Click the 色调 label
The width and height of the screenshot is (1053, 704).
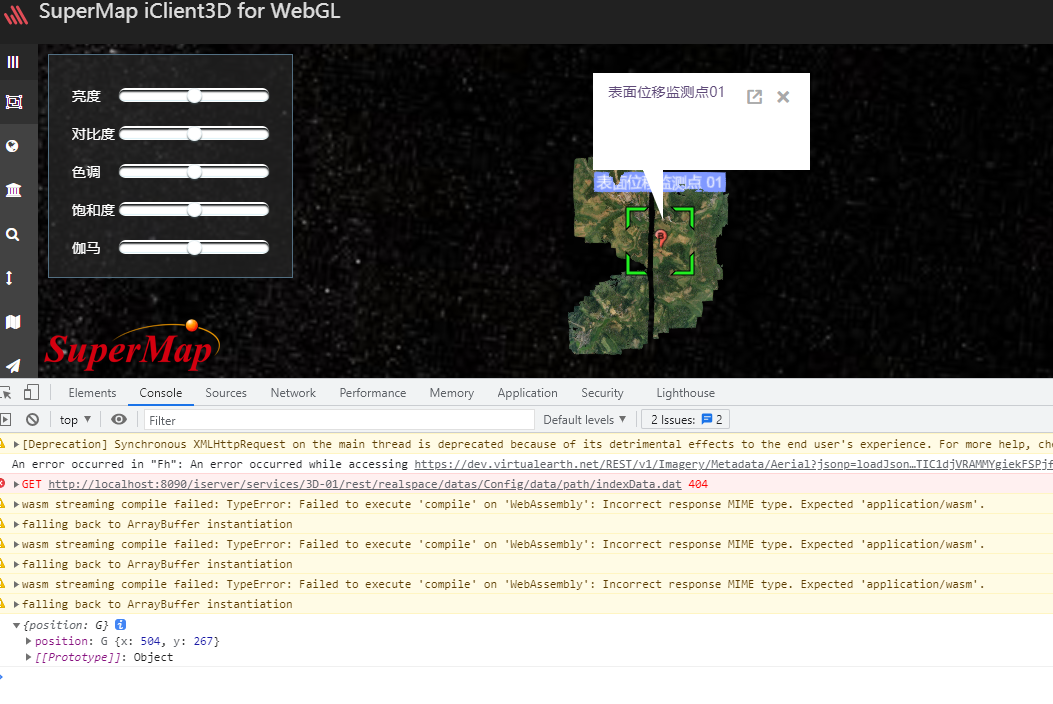tap(86, 172)
